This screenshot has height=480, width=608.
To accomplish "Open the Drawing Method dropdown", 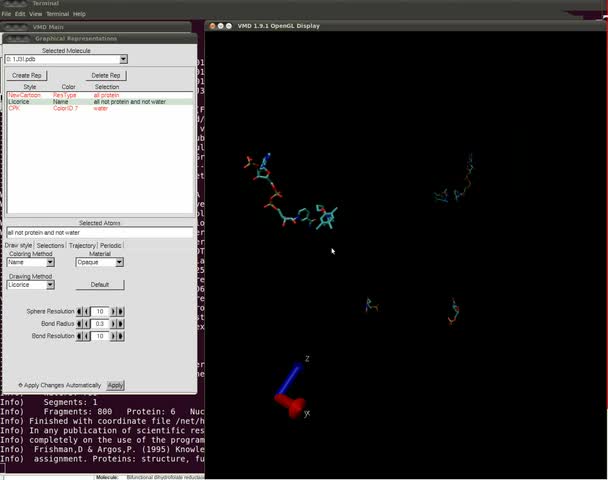I will [31, 285].
